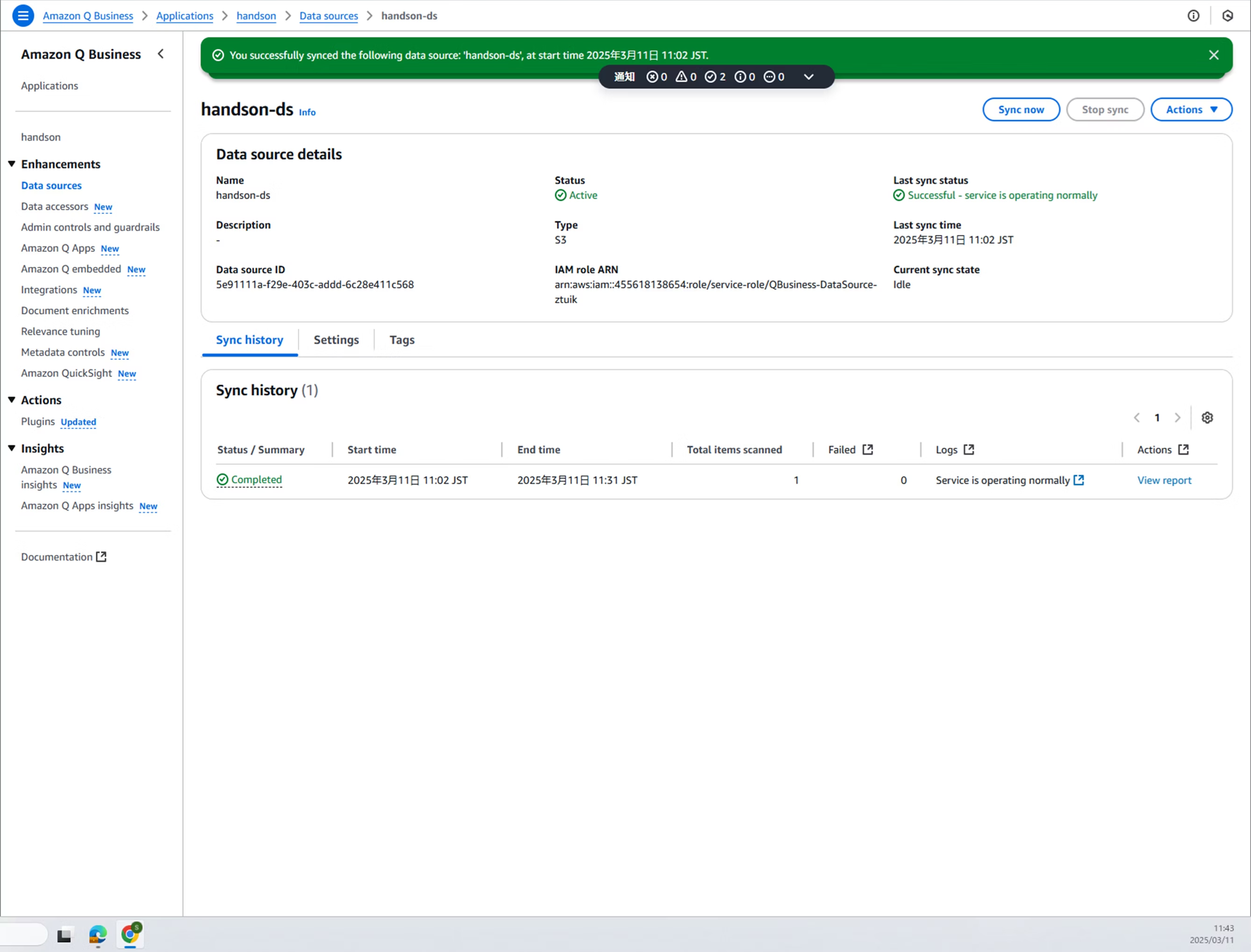1251x952 pixels.
Task: Open the View report link
Action: click(1163, 480)
